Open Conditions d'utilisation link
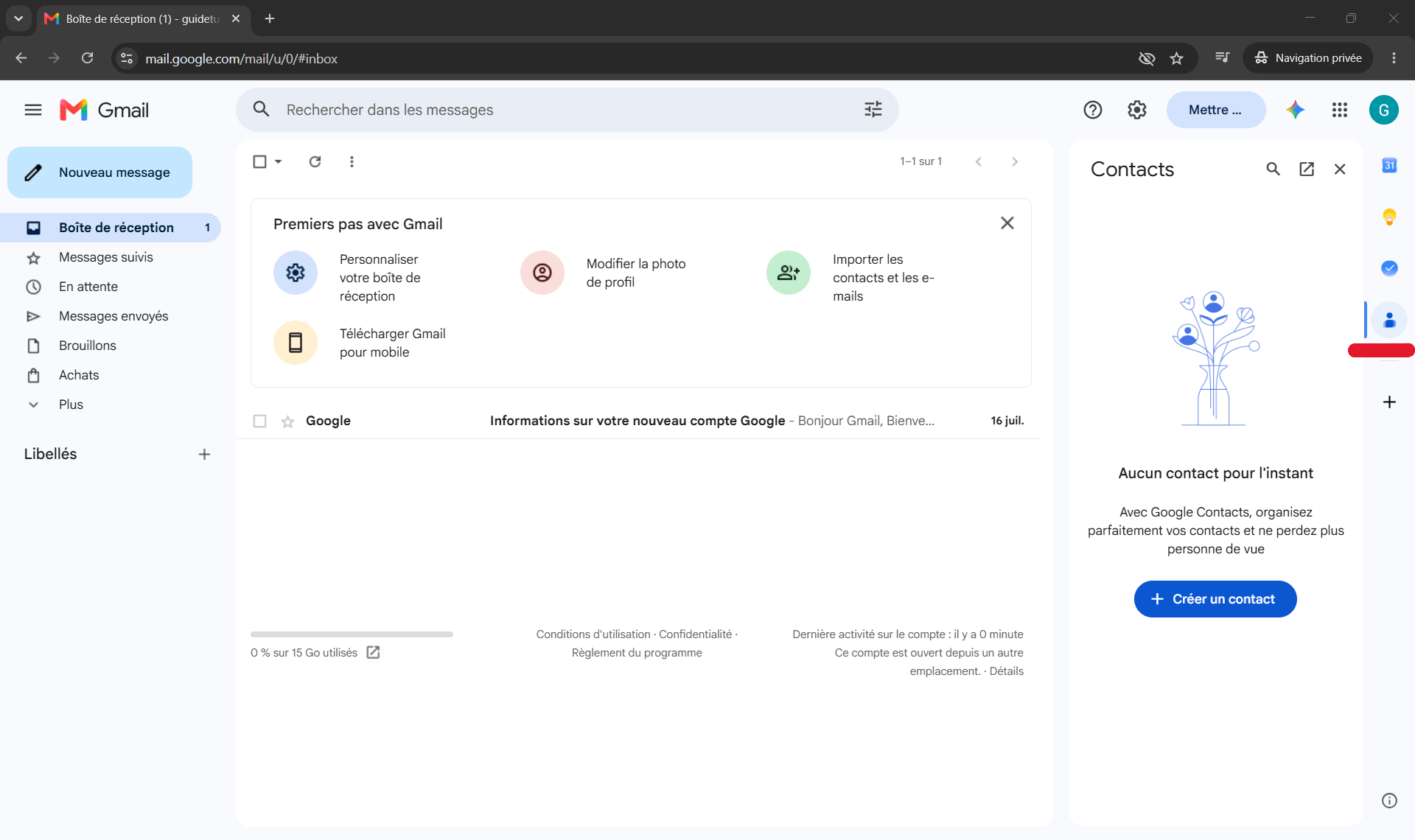Viewport: 1415px width, 840px height. point(593,634)
